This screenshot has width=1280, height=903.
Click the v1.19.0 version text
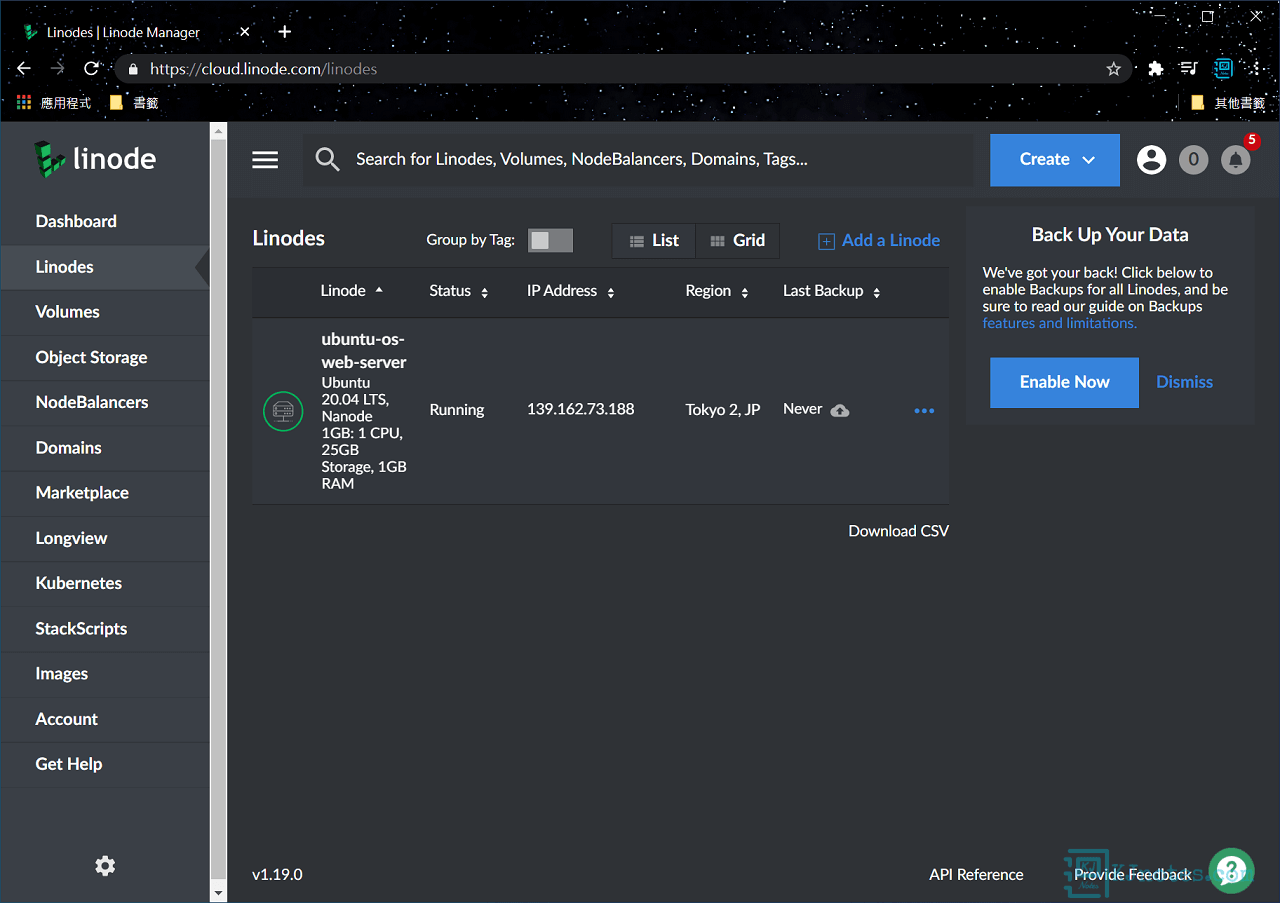277,875
